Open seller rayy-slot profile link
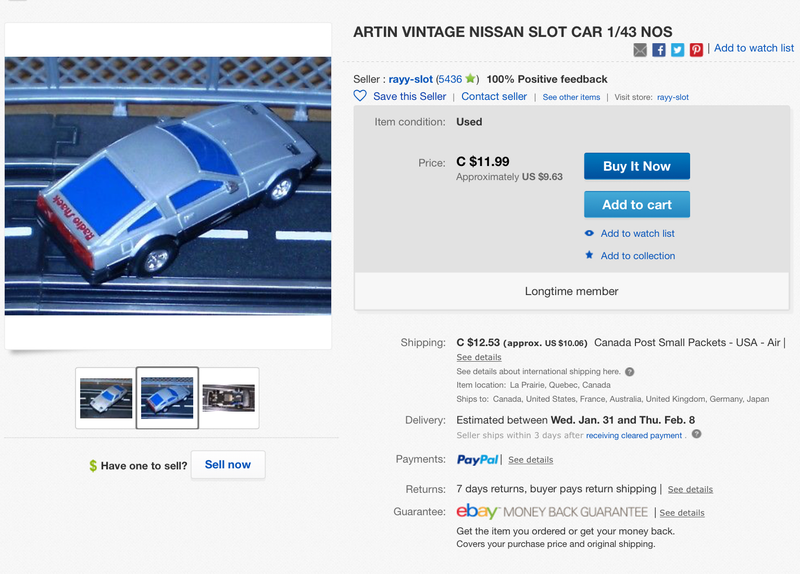800x574 pixels. pyautogui.click(x=411, y=79)
